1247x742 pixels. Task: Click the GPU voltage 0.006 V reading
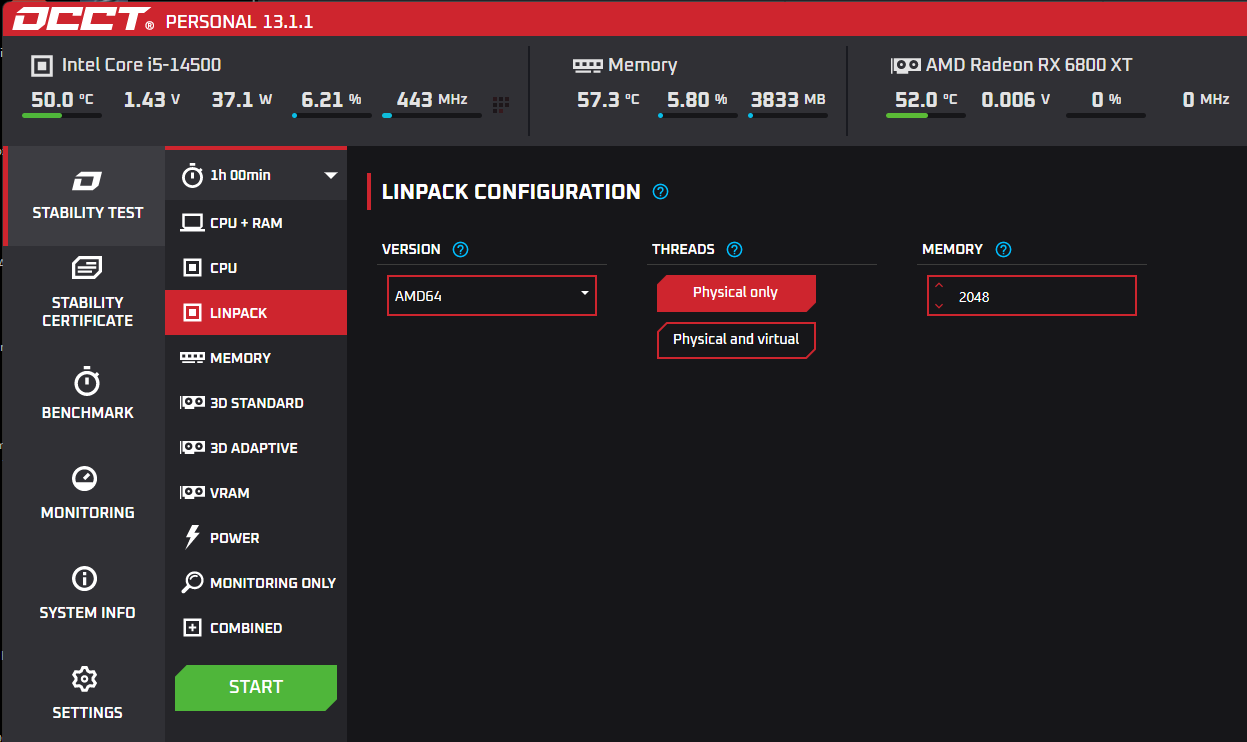1016,100
